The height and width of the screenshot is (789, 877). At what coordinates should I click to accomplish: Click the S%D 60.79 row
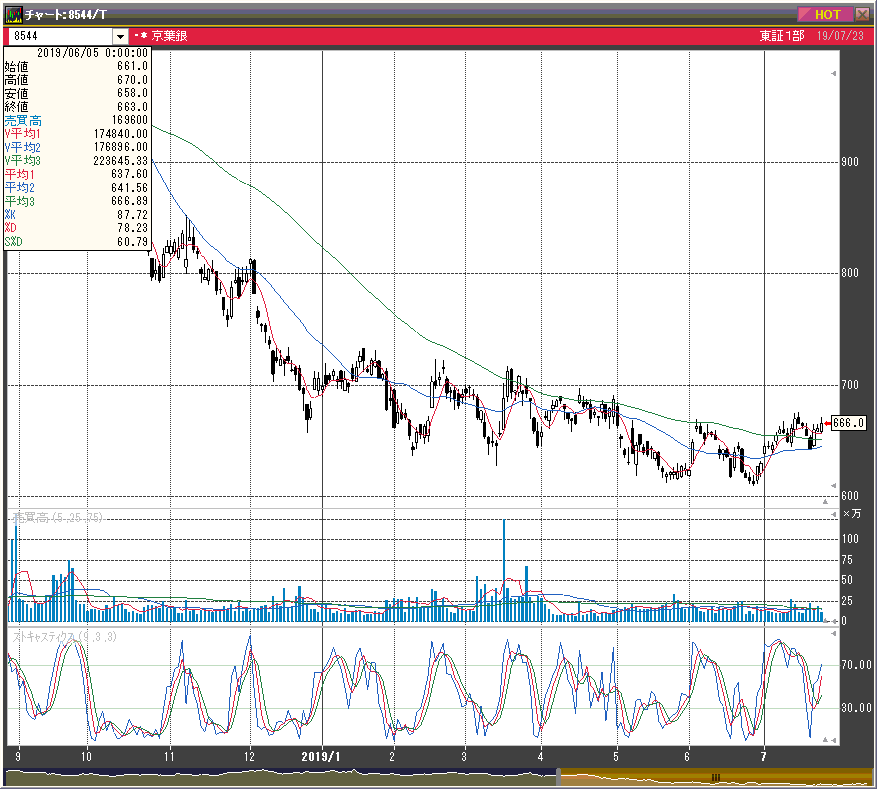tap(77, 242)
